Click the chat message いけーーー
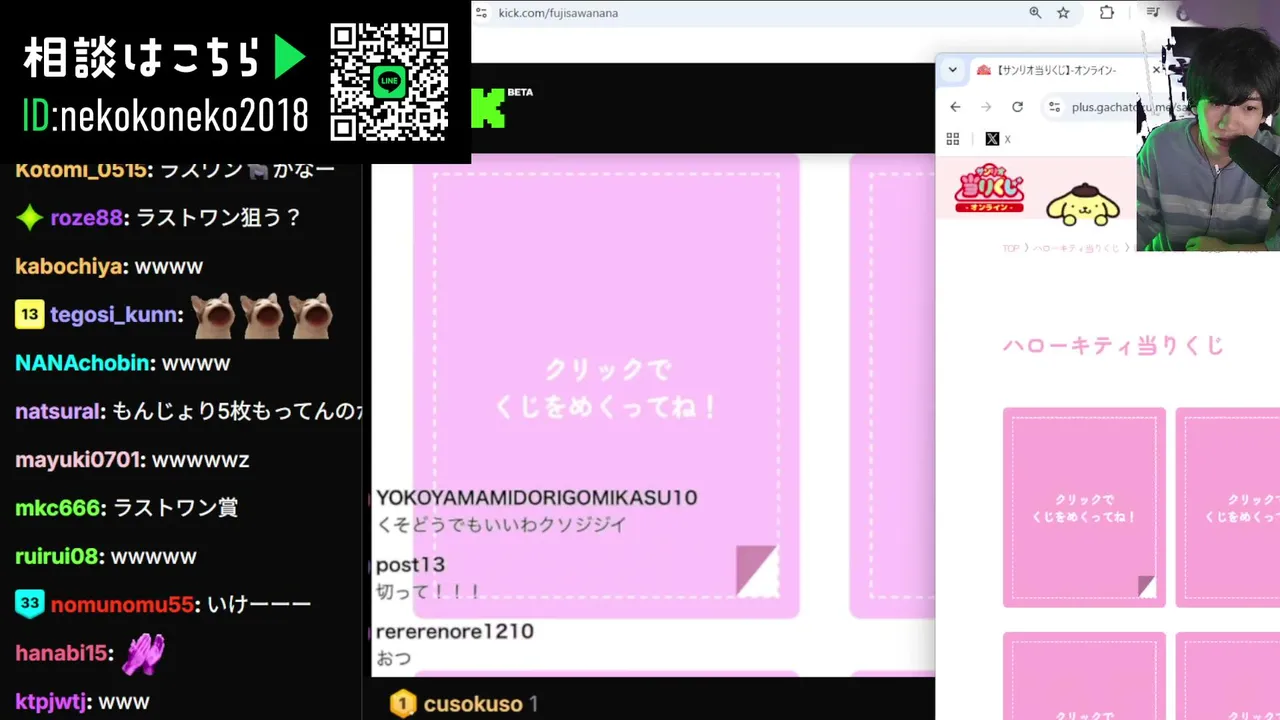The image size is (1280, 720). [x=259, y=604]
